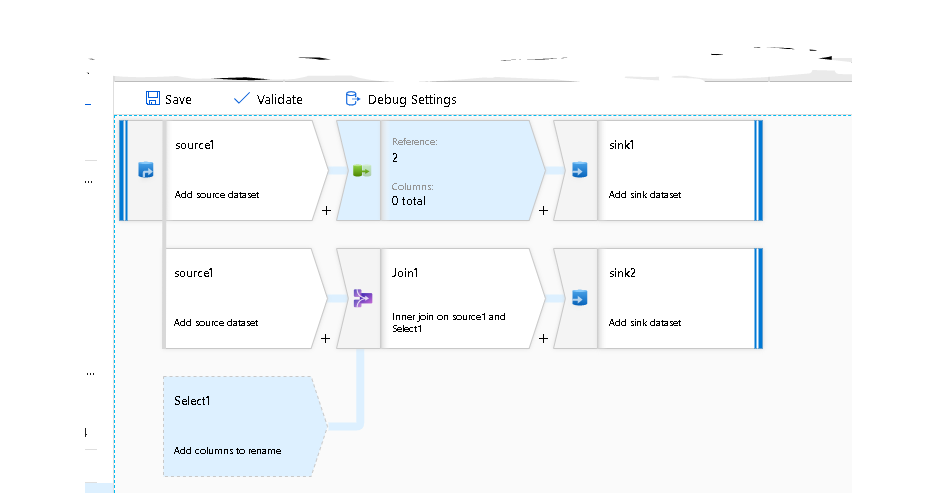
Task: Click the plus left of the green Reference icon
Action: coord(326,211)
